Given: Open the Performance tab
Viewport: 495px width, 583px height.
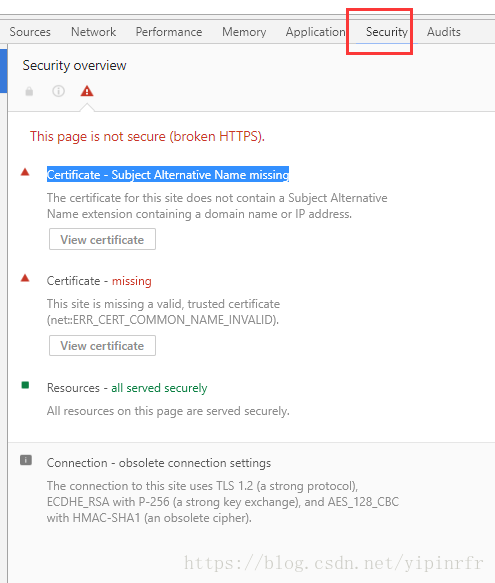Looking at the screenshot, I should (x=169, y=32).
